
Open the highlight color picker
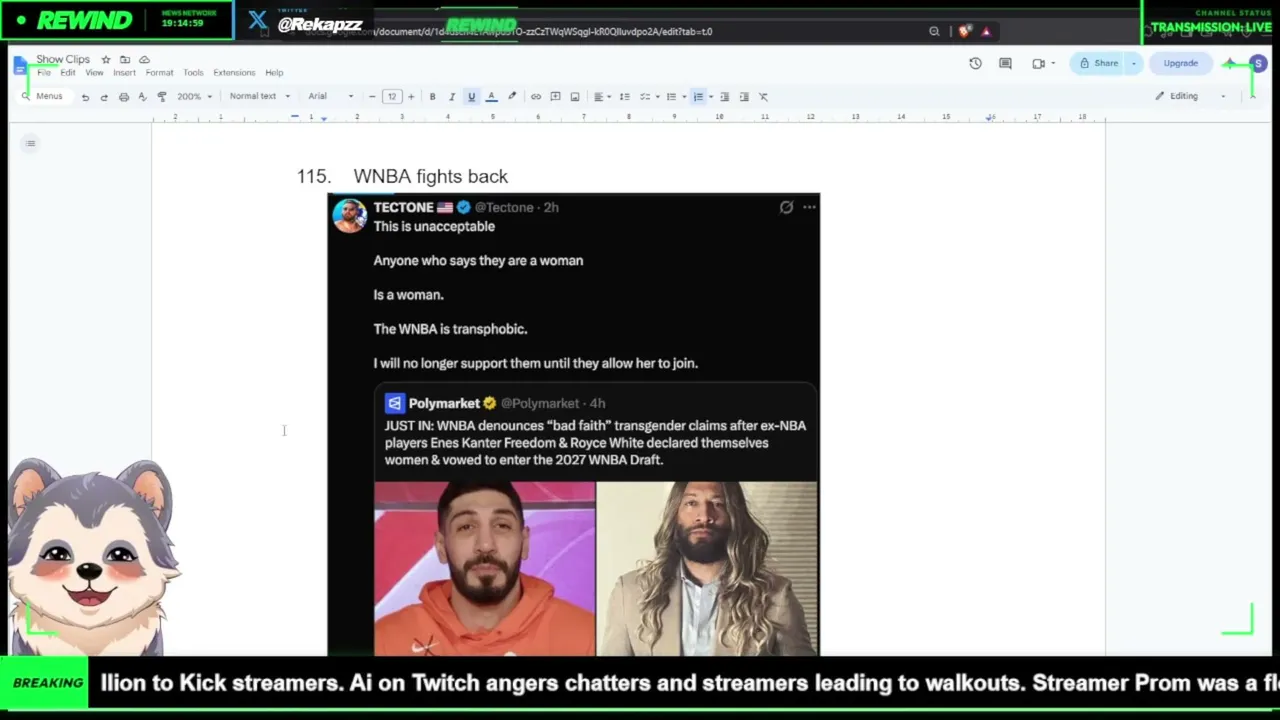(x=512, y=97)
